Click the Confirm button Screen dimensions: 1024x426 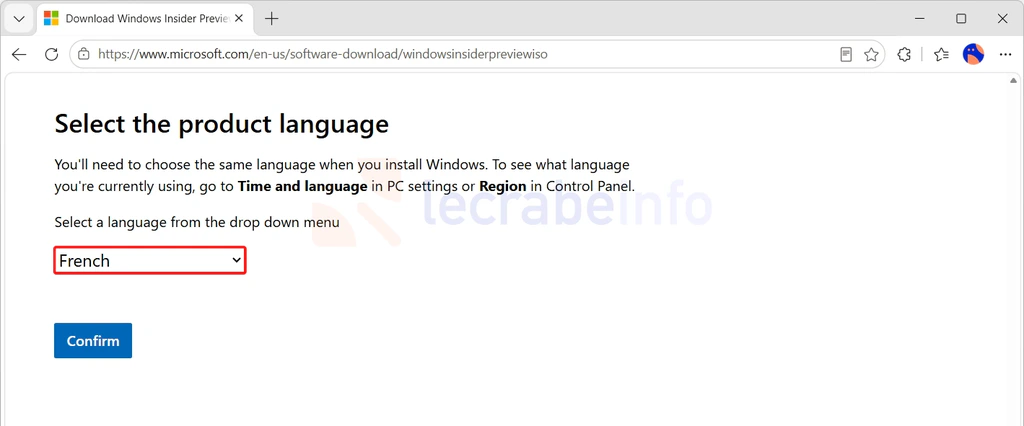click(x=93, y=340)
